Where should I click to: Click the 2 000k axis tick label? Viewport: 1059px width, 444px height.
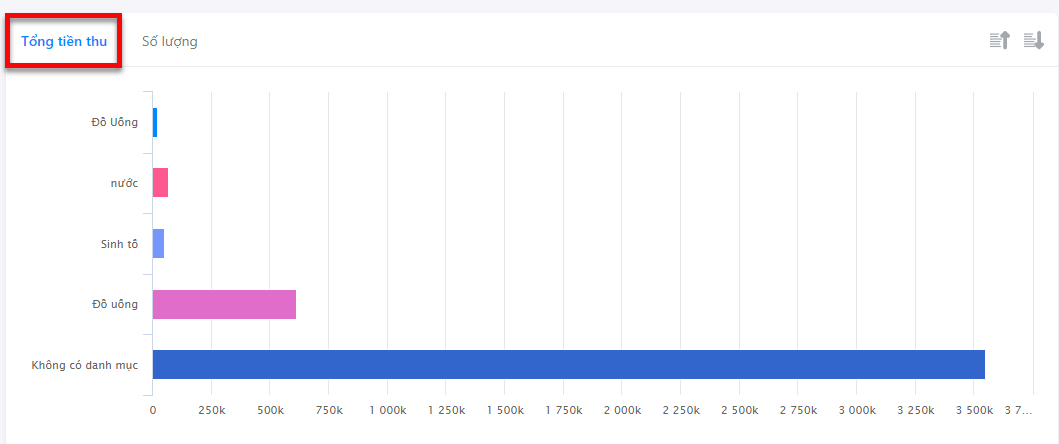(x=622, y=410)
